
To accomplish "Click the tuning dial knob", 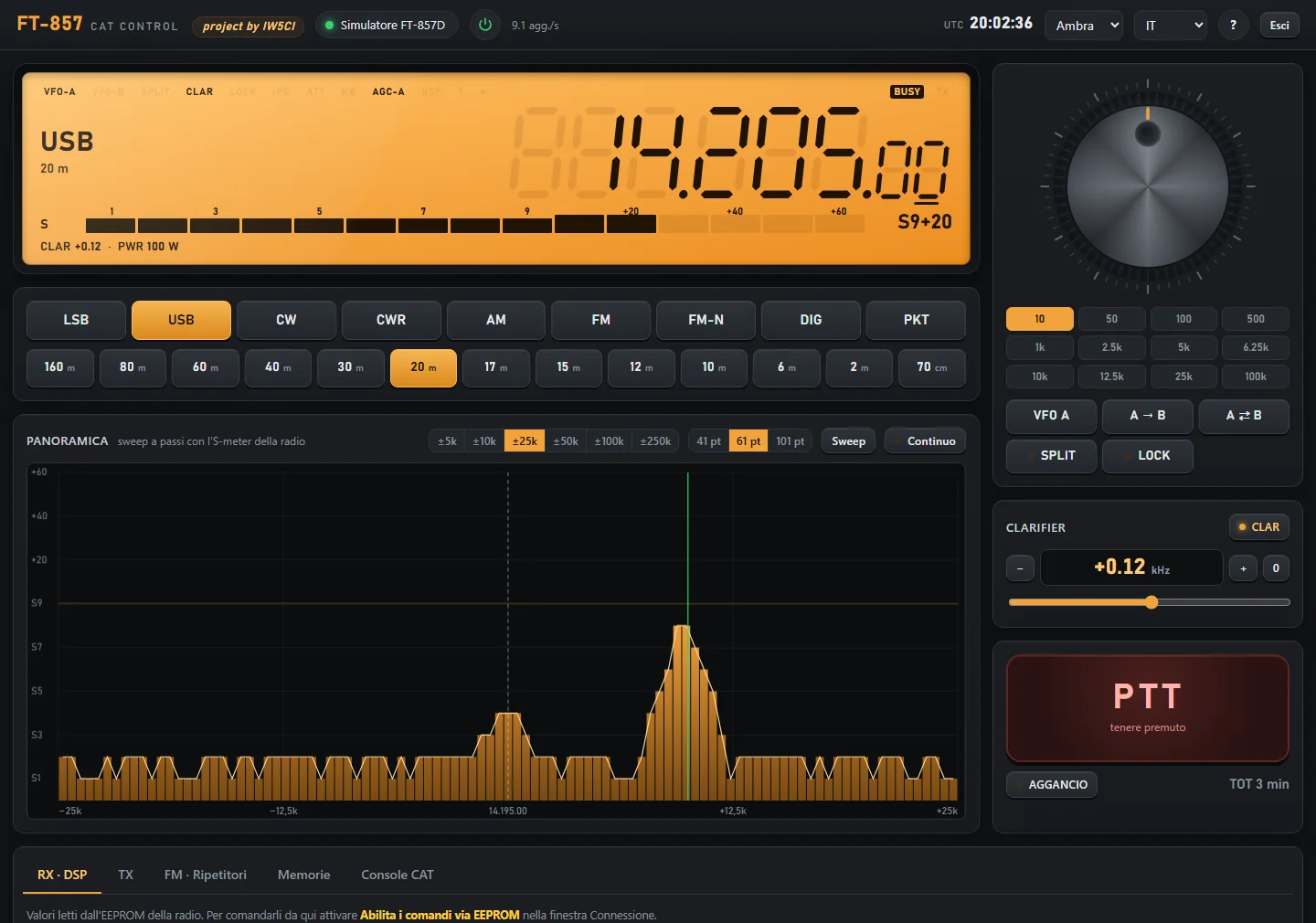I will pos(1148,186).
